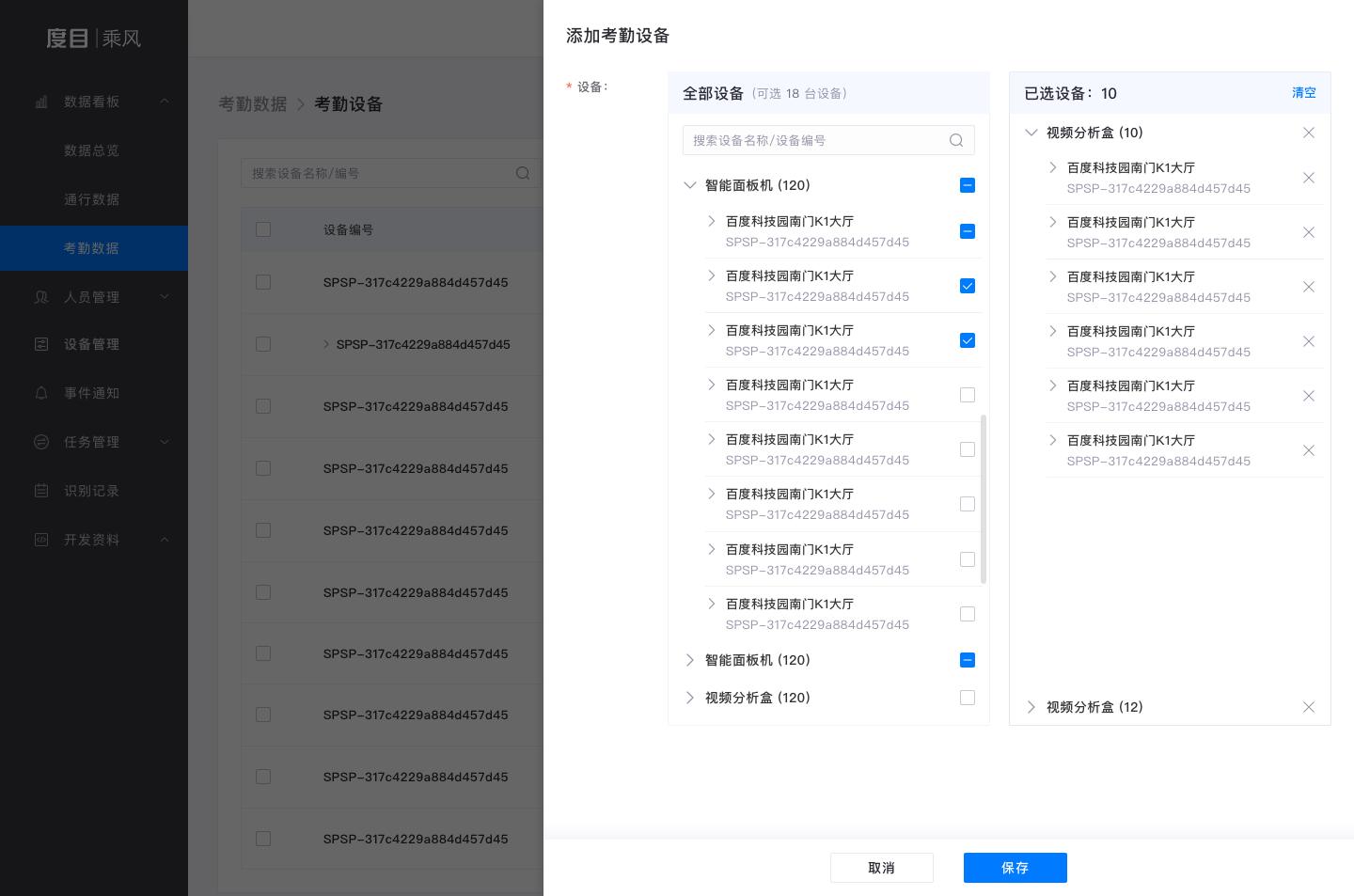Click the (可选 18 台设备) hint text

(799, 93)
